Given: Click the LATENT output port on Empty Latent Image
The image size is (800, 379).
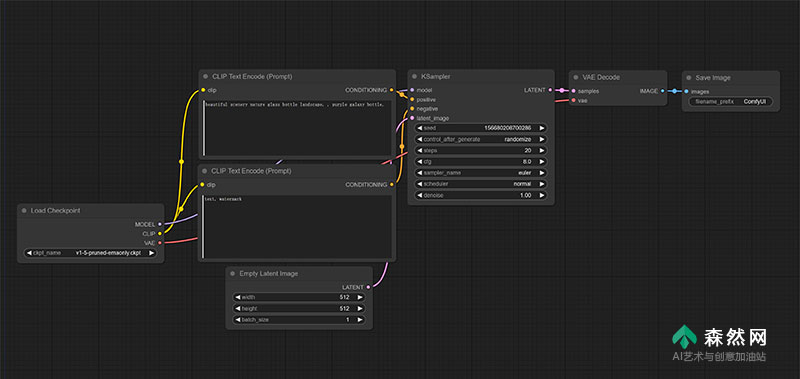Looking at the screenshot, I should [x=368, y=287].
